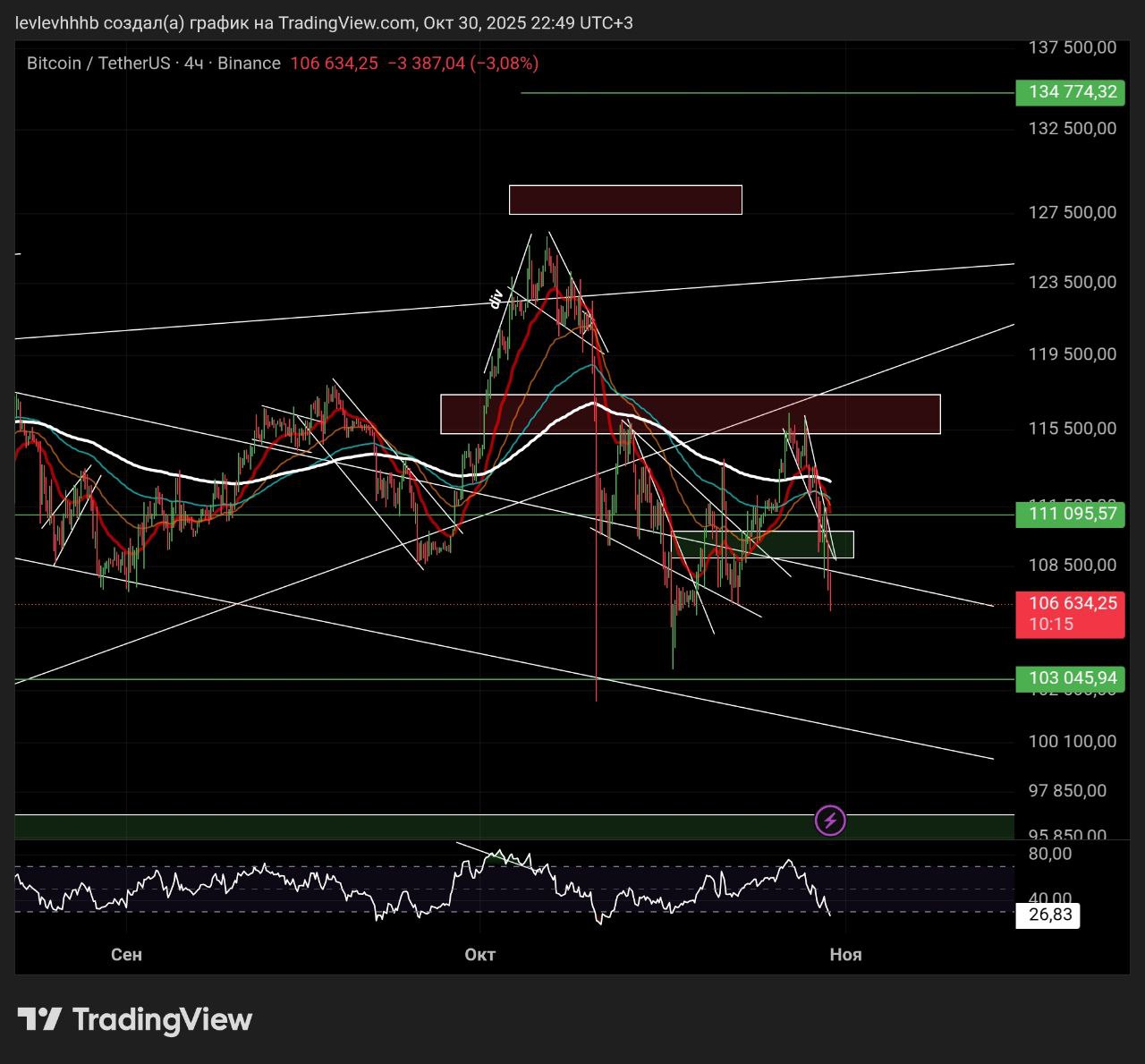
Task: Select the green 111 095,57 price label
Action: point(1070,514)
